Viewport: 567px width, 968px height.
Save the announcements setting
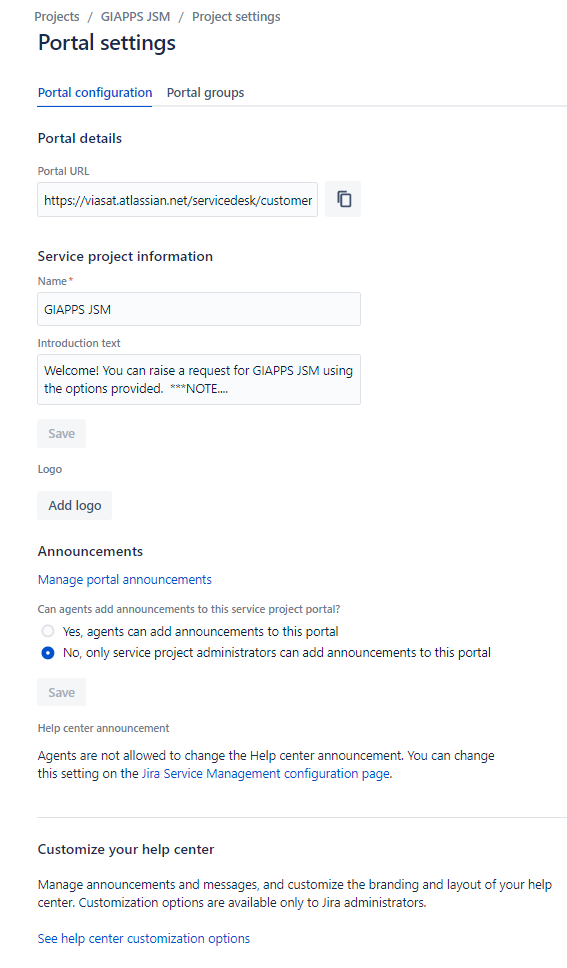pyautogui.click(x=62, y=693)
